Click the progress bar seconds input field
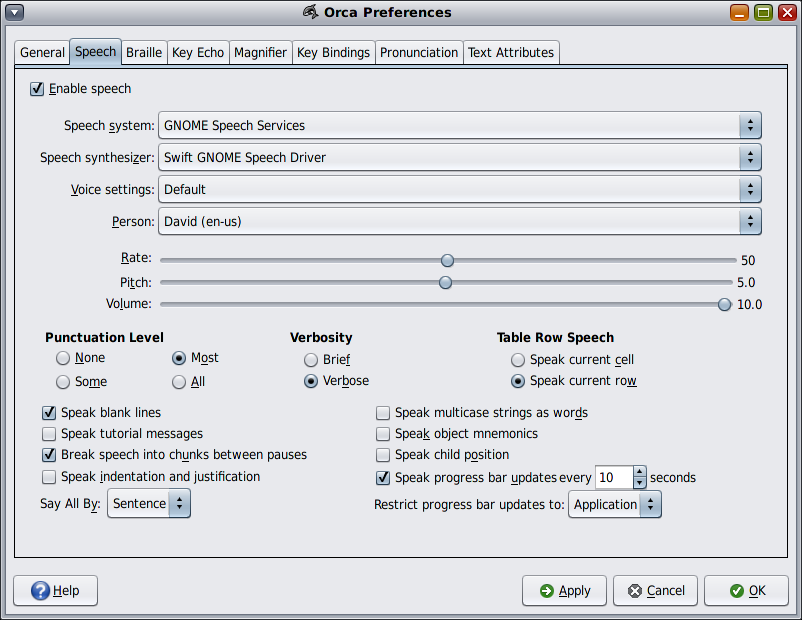This screenshot has width=802, height=620. tap(613, 478)
